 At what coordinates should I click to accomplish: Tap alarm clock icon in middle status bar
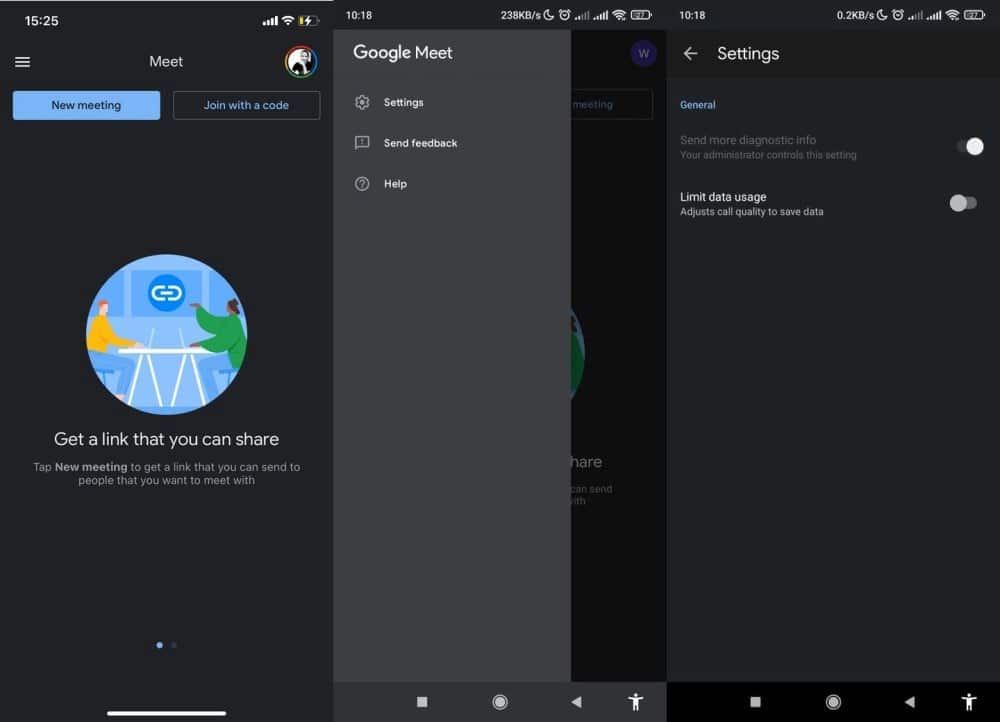[564, 15]
